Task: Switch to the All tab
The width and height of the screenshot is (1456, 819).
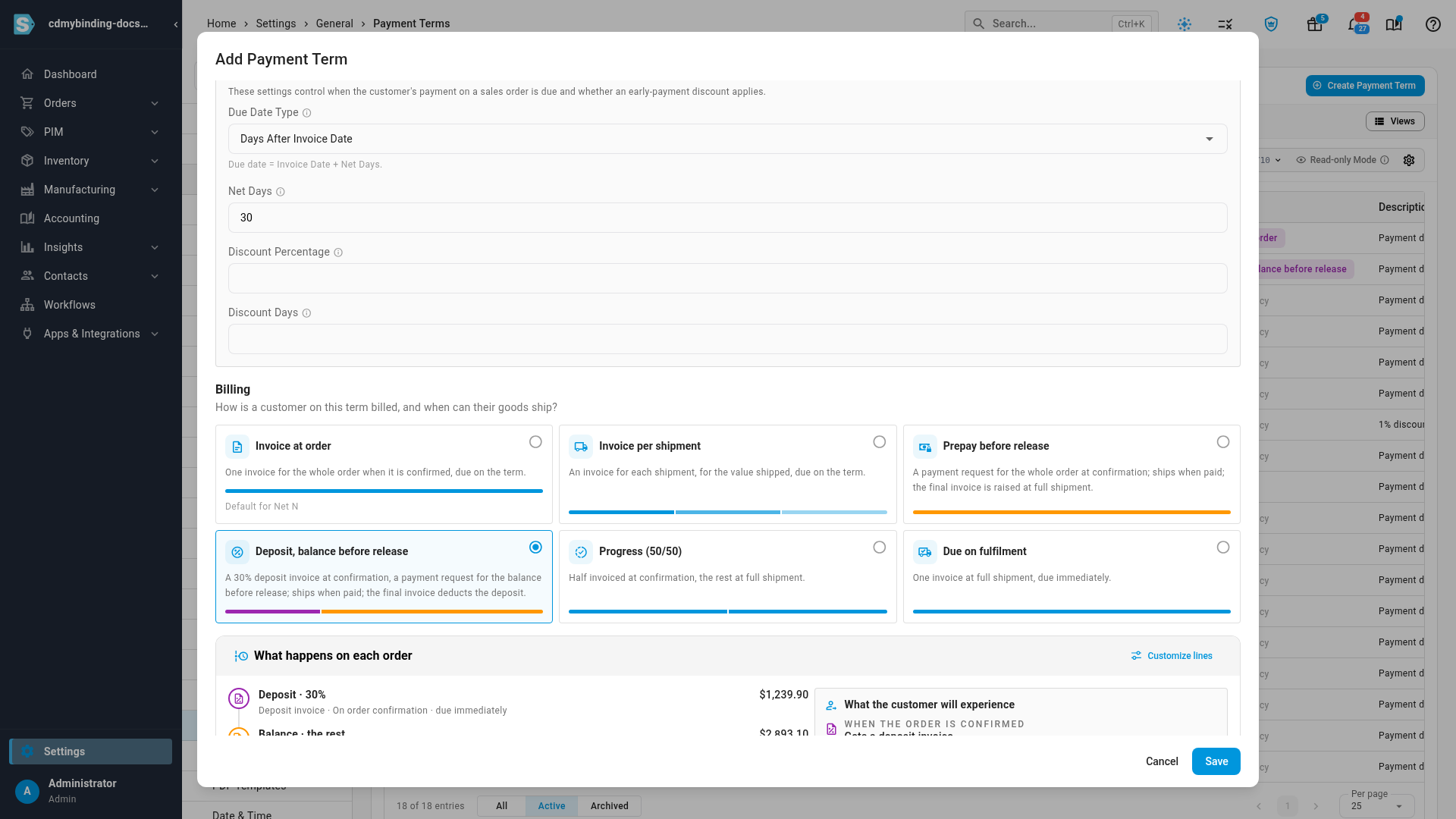Action: (x=501, y=806)
